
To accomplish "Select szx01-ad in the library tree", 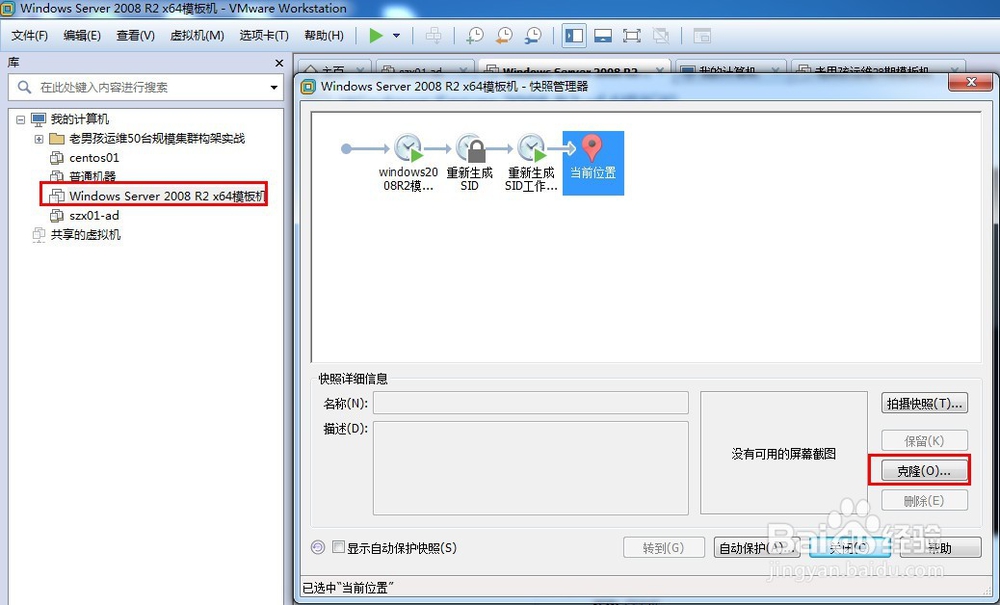I will tap(94, 215).
